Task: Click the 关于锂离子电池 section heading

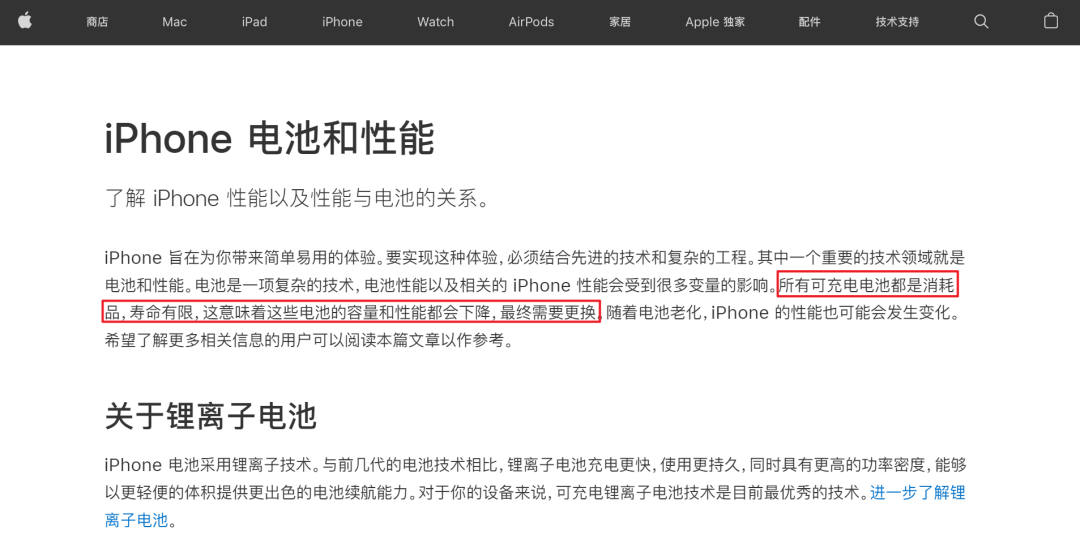Action: [211, 416]
